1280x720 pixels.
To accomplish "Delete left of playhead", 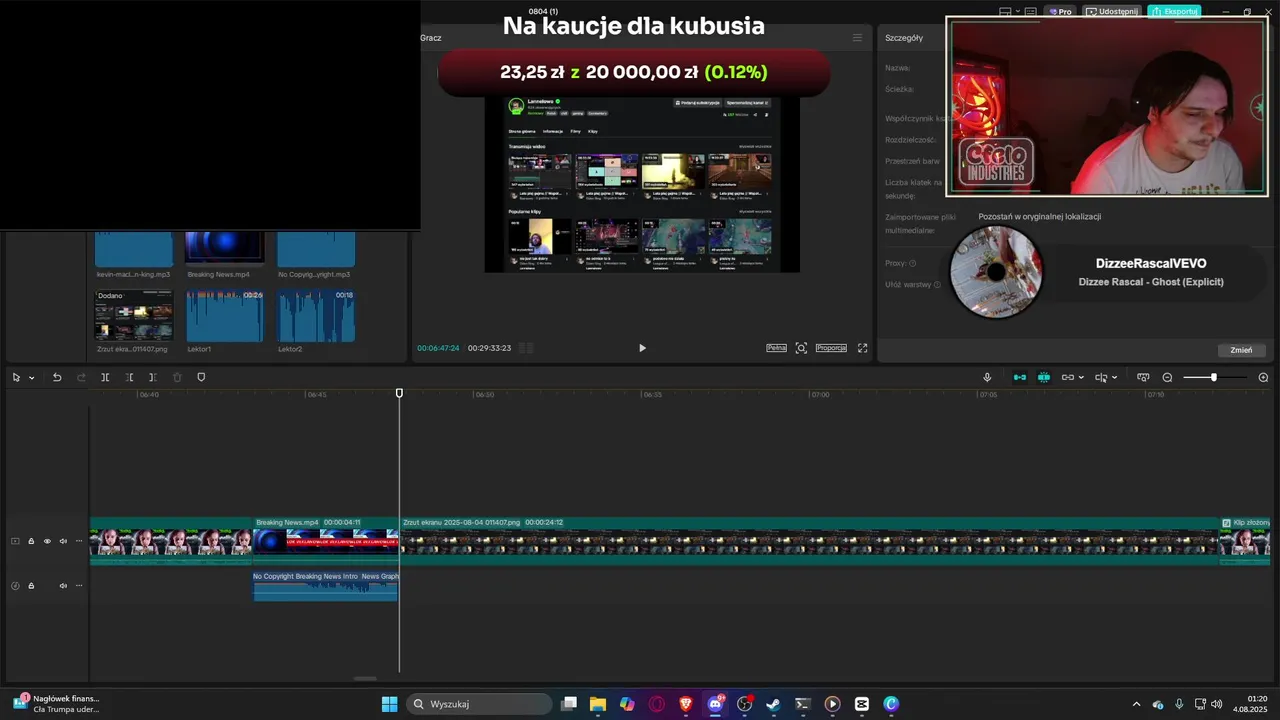I will 129,377.
